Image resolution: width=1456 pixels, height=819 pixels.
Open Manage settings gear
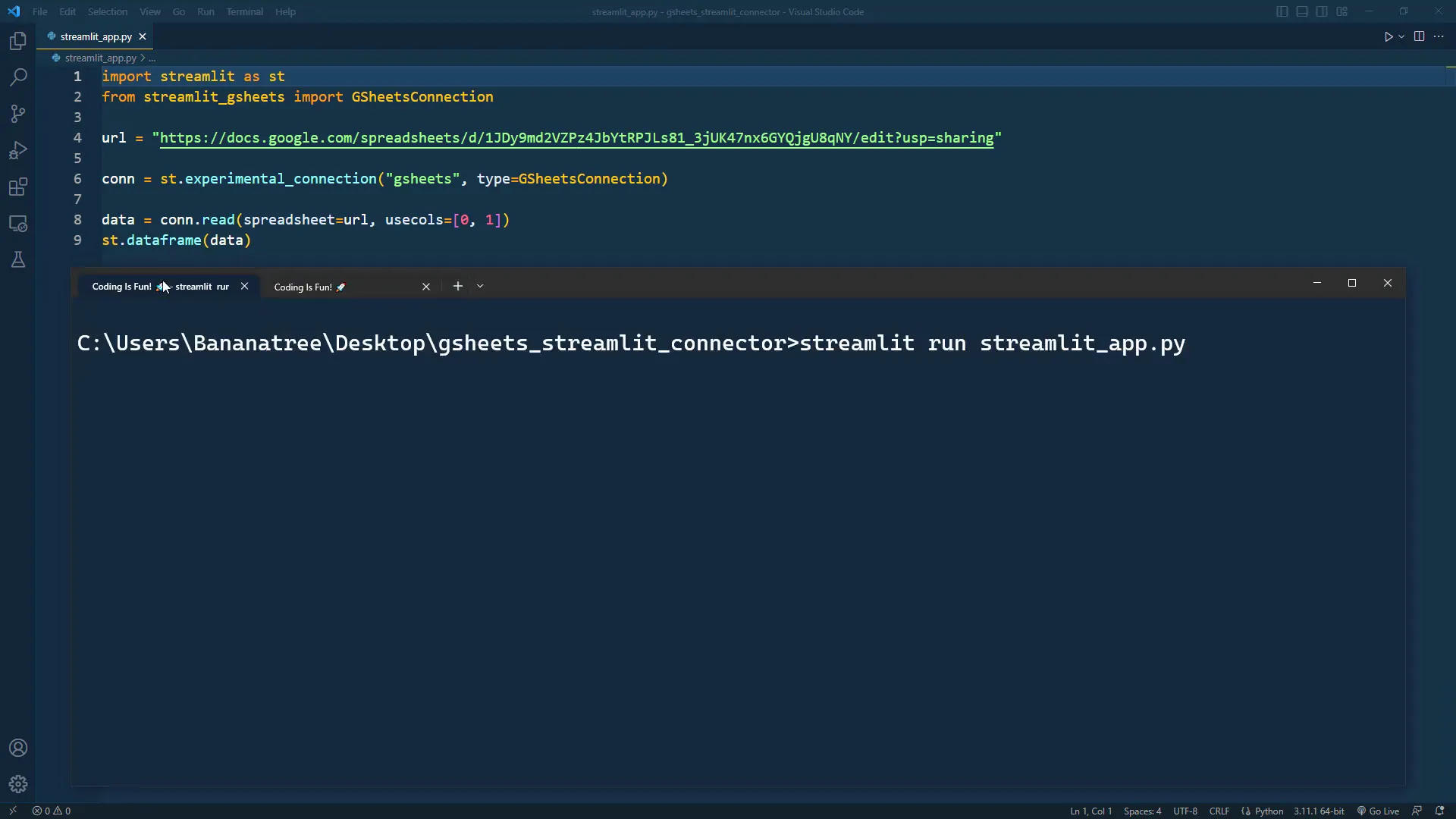click(17, 784)
